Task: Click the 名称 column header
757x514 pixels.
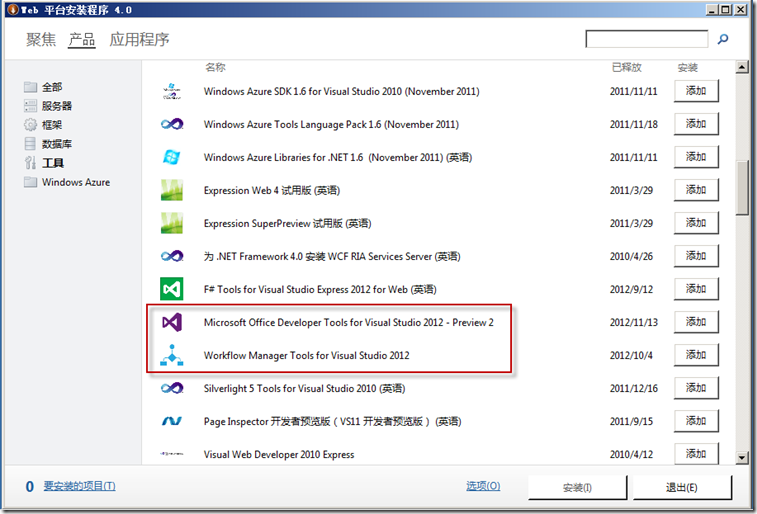Action: point(215,67)
